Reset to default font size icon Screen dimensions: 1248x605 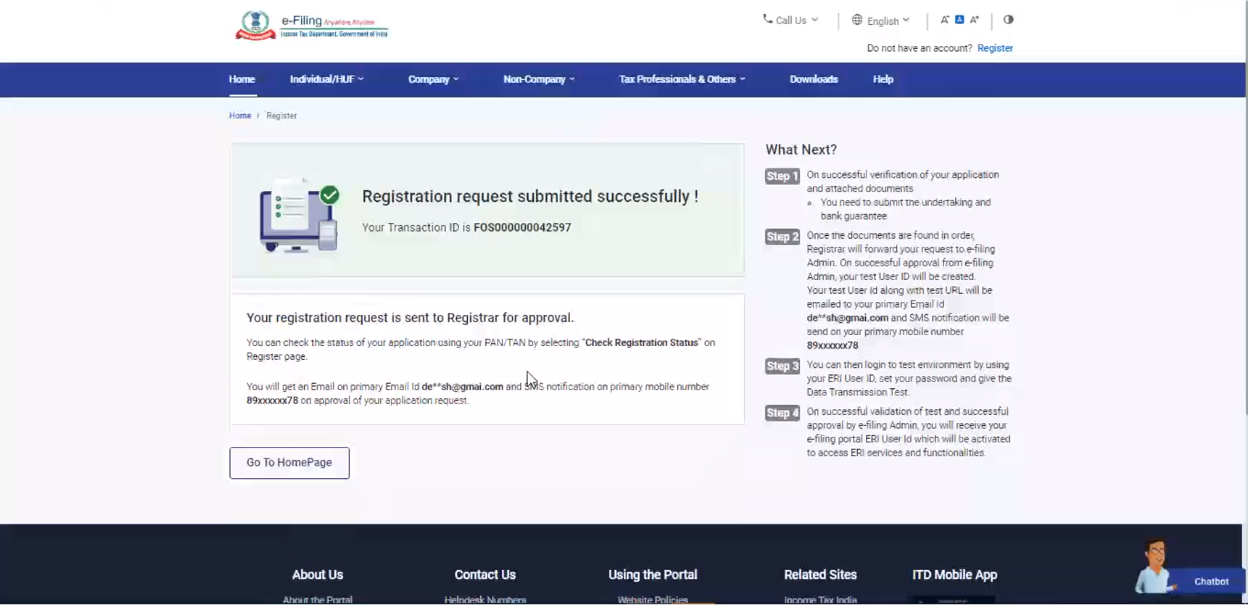(959, 20)
